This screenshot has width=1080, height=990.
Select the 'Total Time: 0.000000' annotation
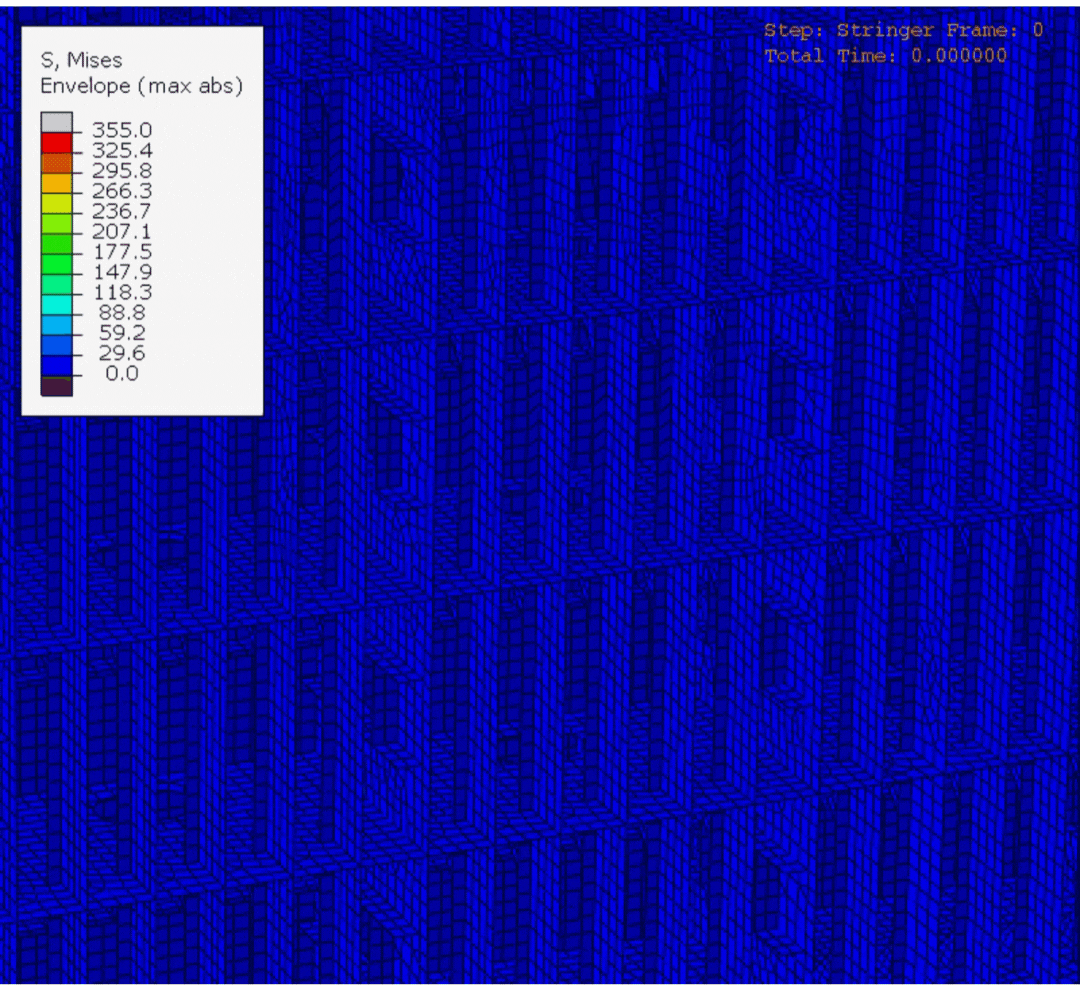(x=885, y=56)
